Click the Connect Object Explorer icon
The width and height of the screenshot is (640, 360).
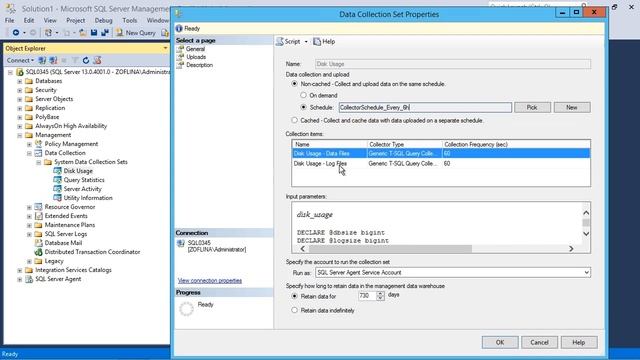click(42, 60)
